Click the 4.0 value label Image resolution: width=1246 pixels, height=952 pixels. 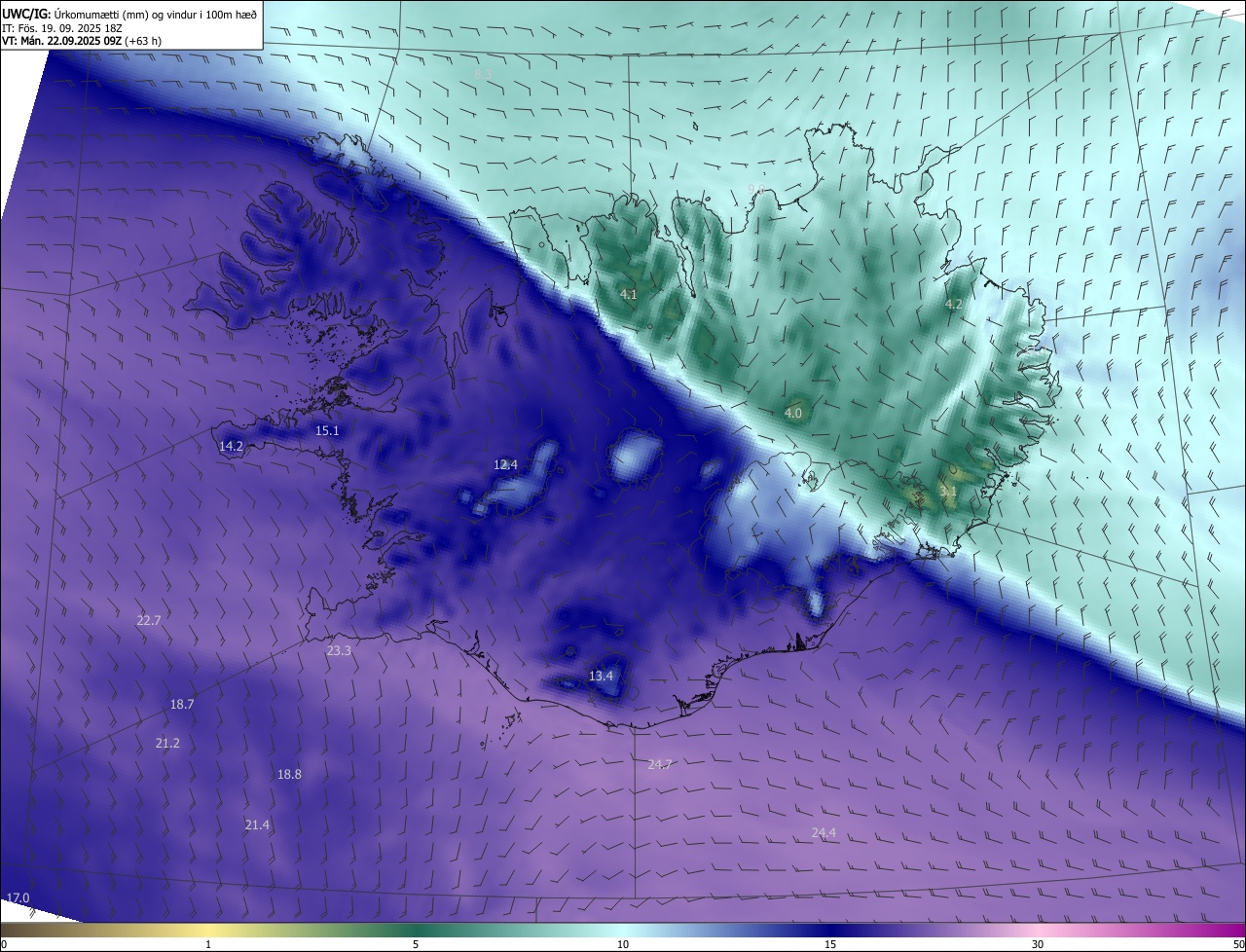793,413
